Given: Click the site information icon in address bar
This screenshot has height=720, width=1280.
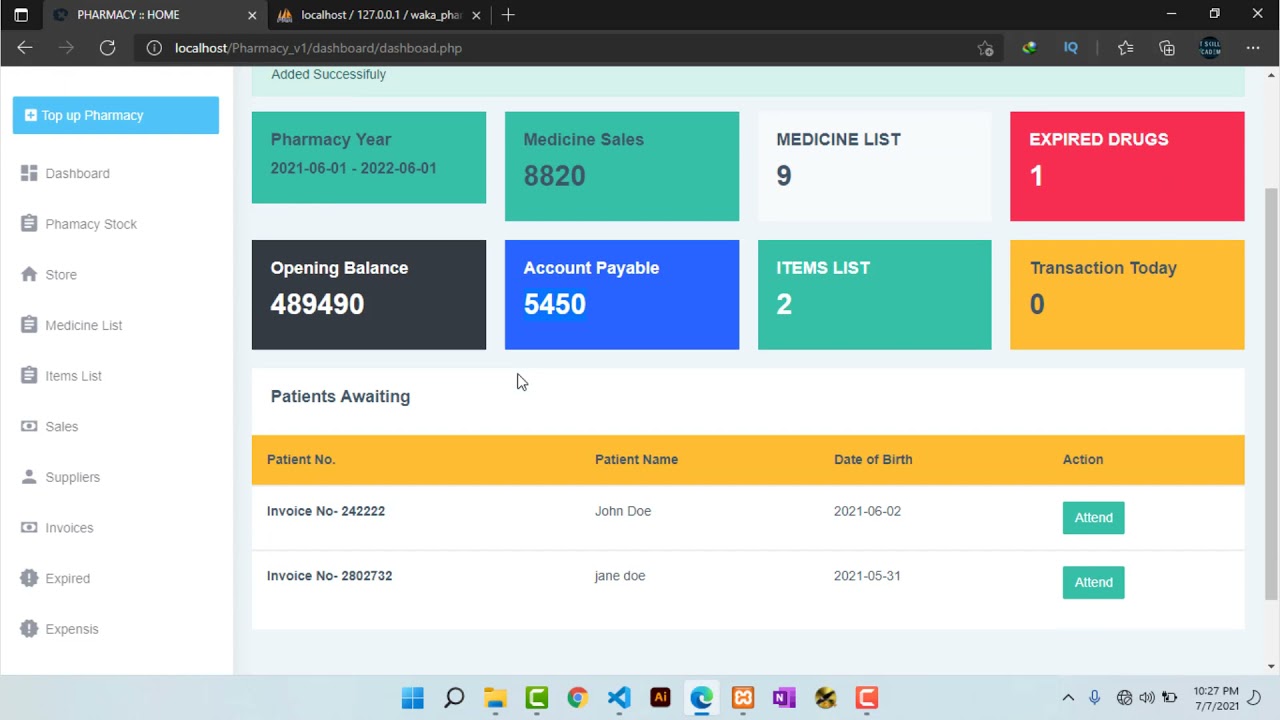Looking at the screenshot, I should [x=154, y=47].
